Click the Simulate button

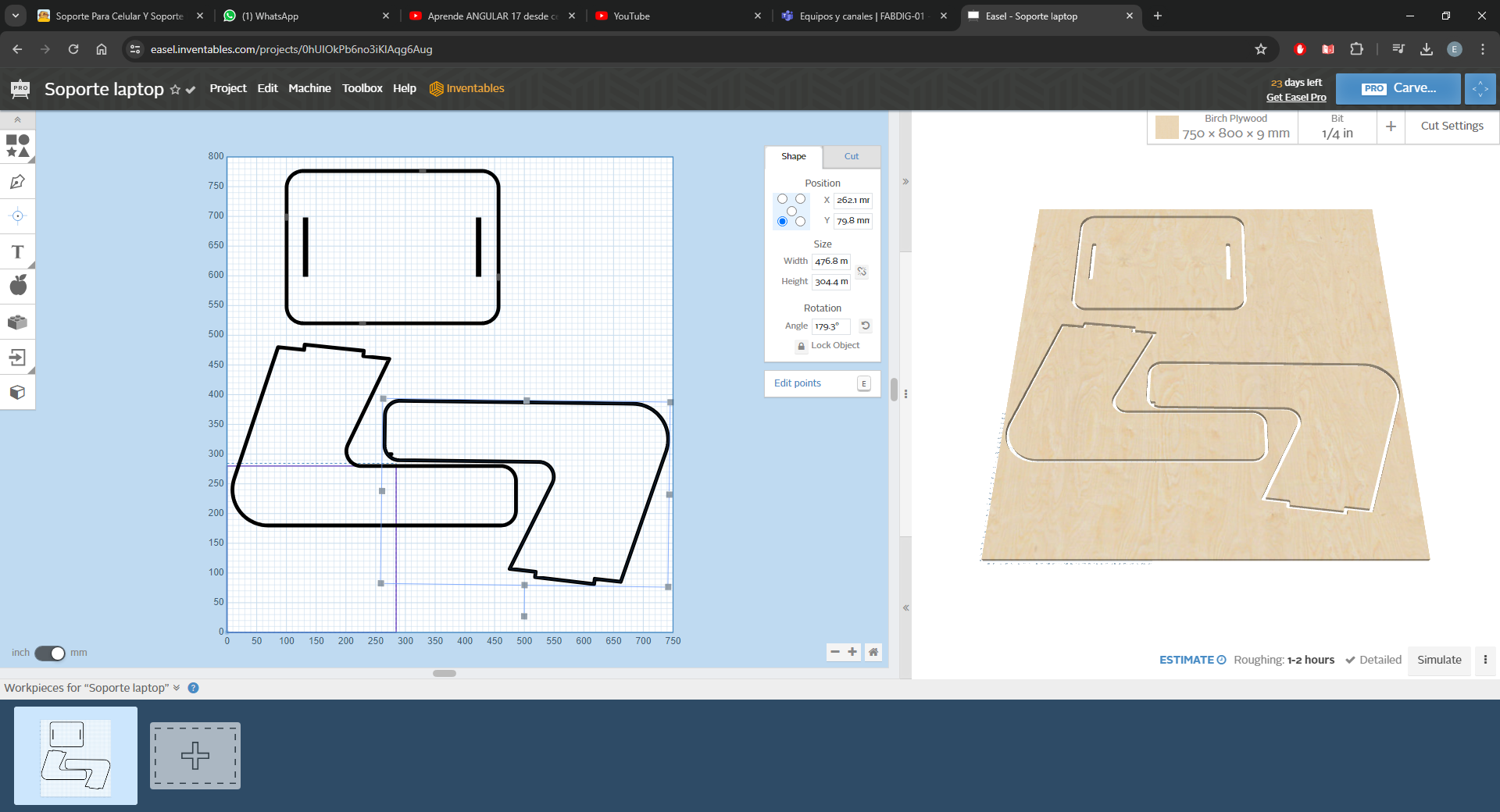1439,660
